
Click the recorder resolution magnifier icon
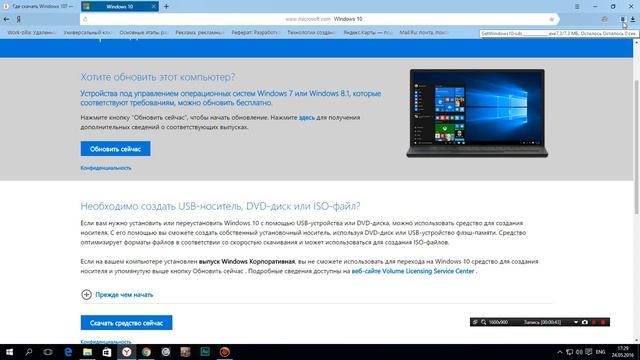point(484,322)
